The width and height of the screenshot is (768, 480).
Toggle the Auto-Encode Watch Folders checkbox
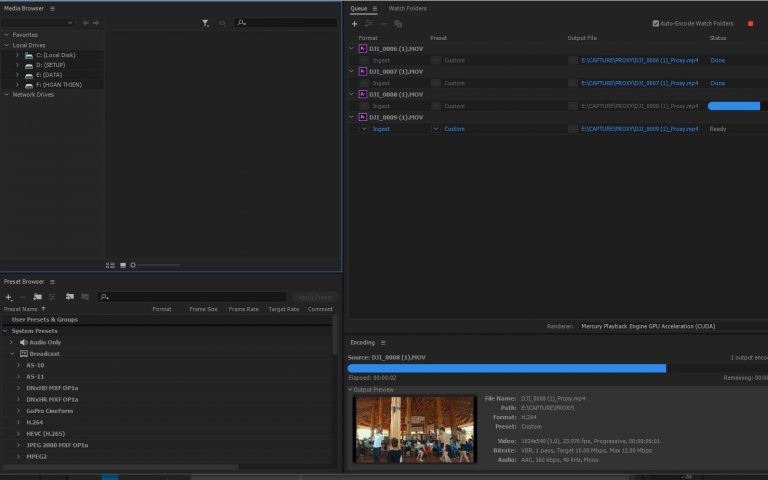[656, 23]
